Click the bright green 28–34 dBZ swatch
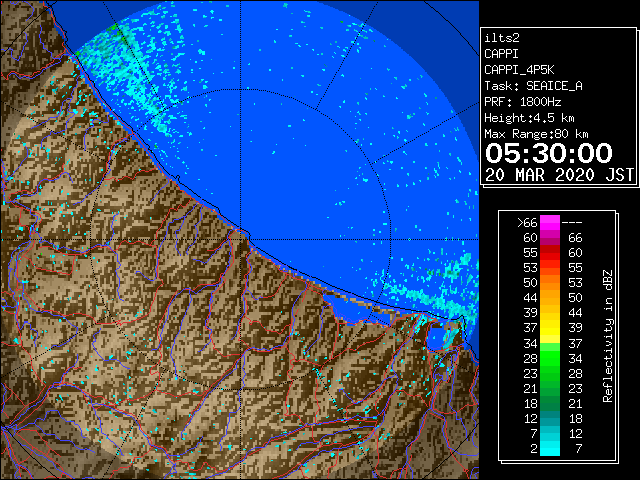 click(x=550, y=358)
